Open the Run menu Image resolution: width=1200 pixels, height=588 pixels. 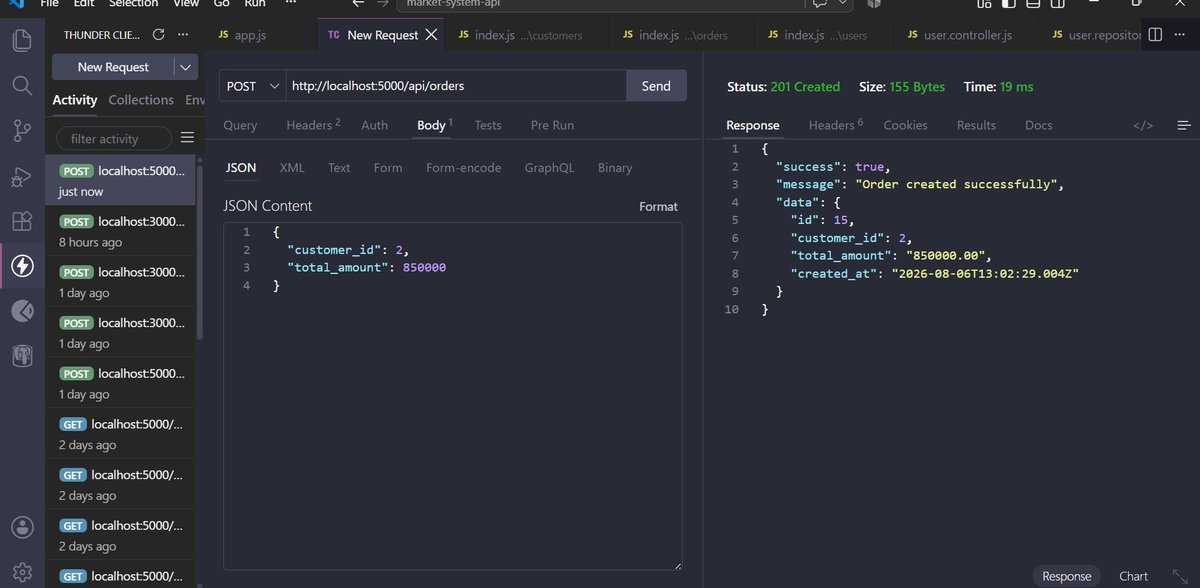tap(255, 3)
